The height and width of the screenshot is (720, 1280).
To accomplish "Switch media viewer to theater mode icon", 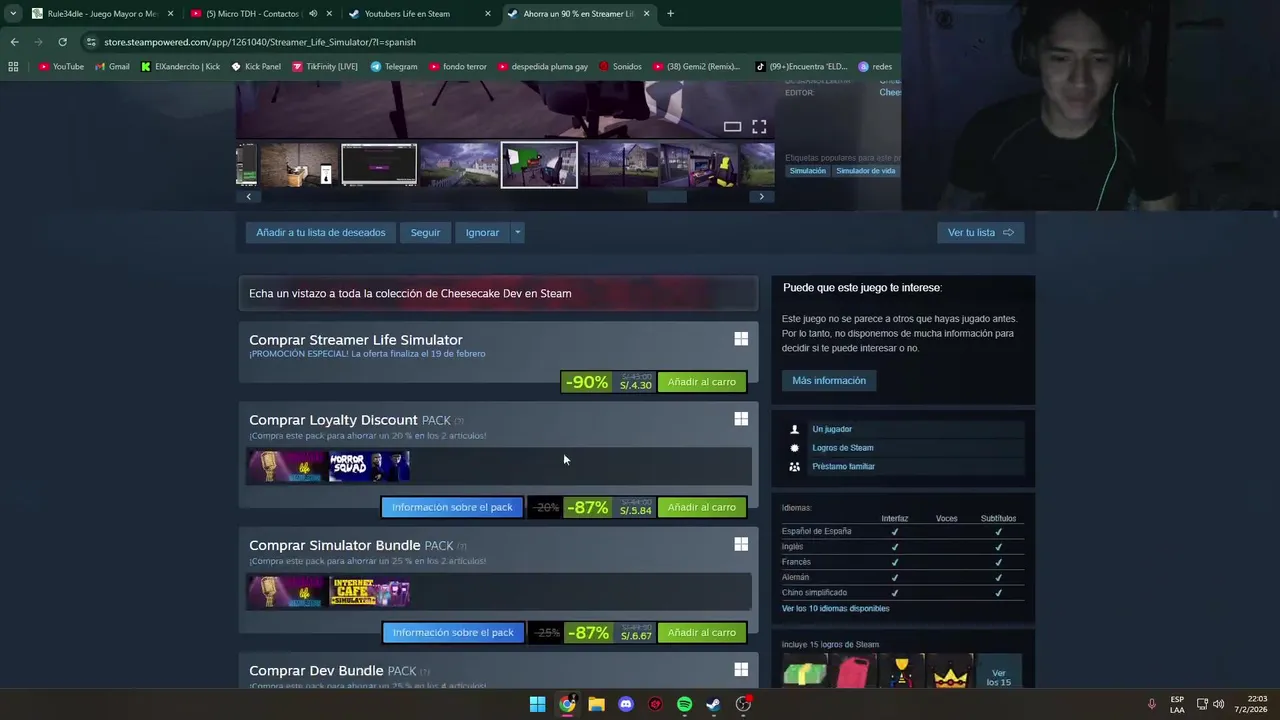I will [x=732, y=126].
